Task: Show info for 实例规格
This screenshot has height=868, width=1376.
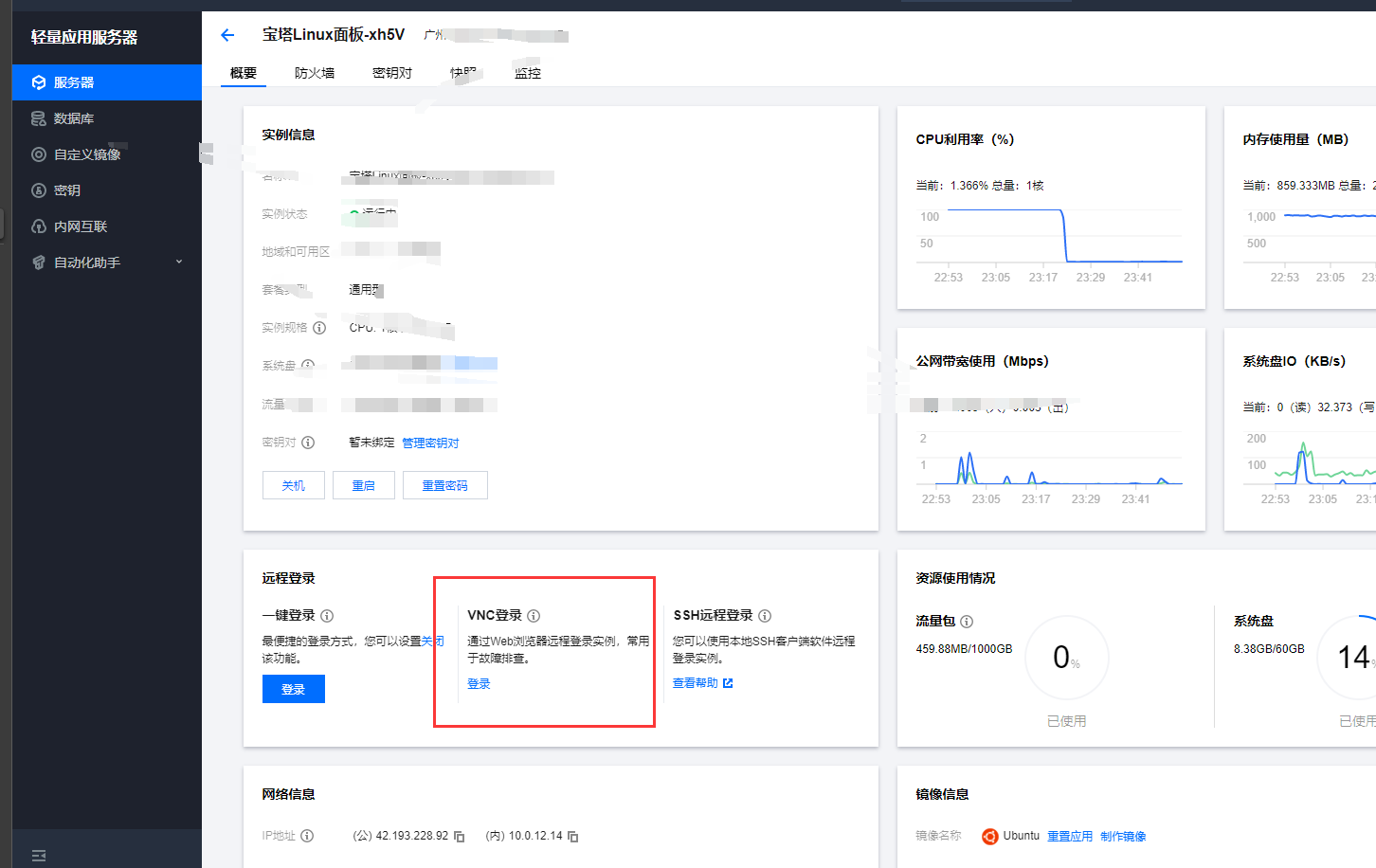Action: pos(319,328)
